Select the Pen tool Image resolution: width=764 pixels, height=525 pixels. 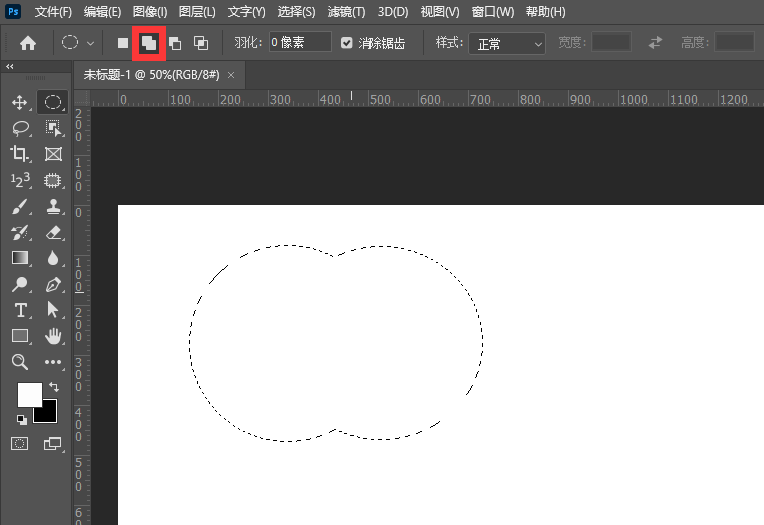click(x=54, y=284)
